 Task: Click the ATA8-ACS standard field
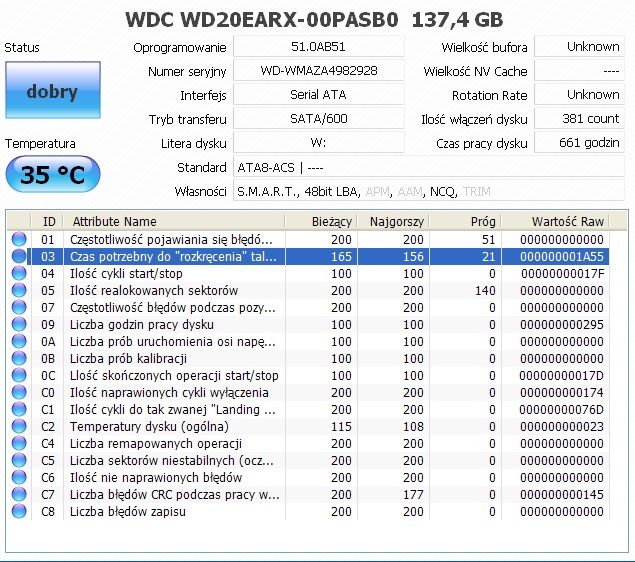[x=429, y=167]
